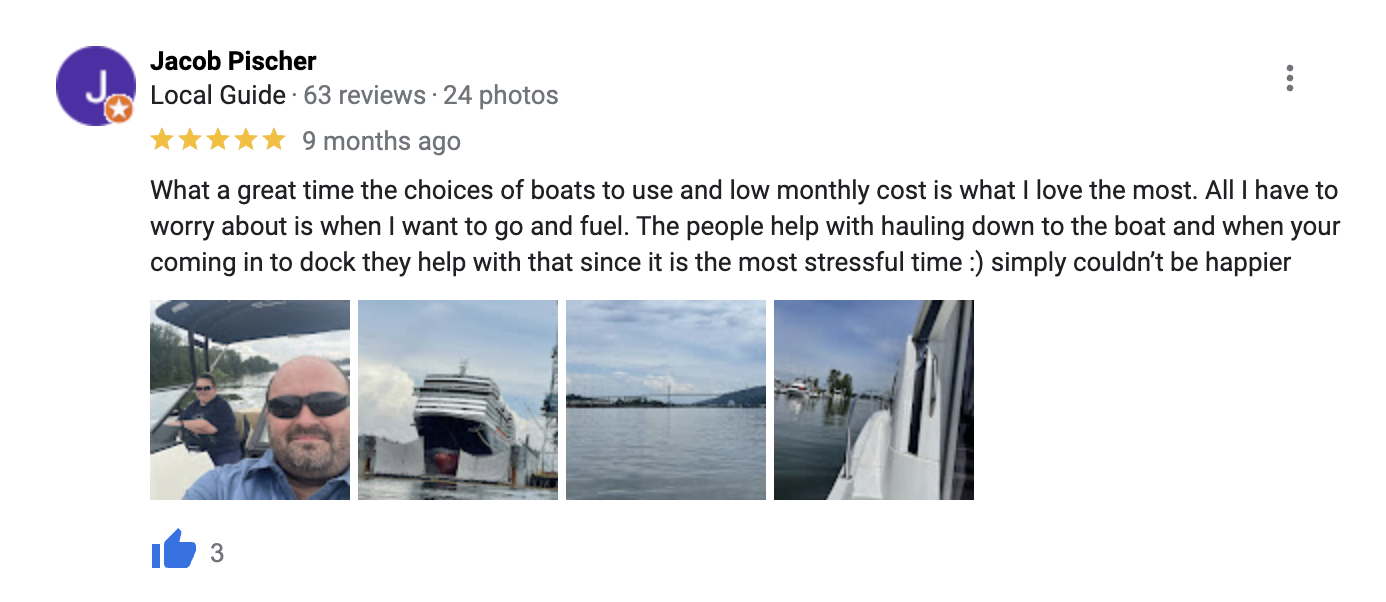
Task: Click the fourth yellow rating star
Action: [x=246, y=140]
